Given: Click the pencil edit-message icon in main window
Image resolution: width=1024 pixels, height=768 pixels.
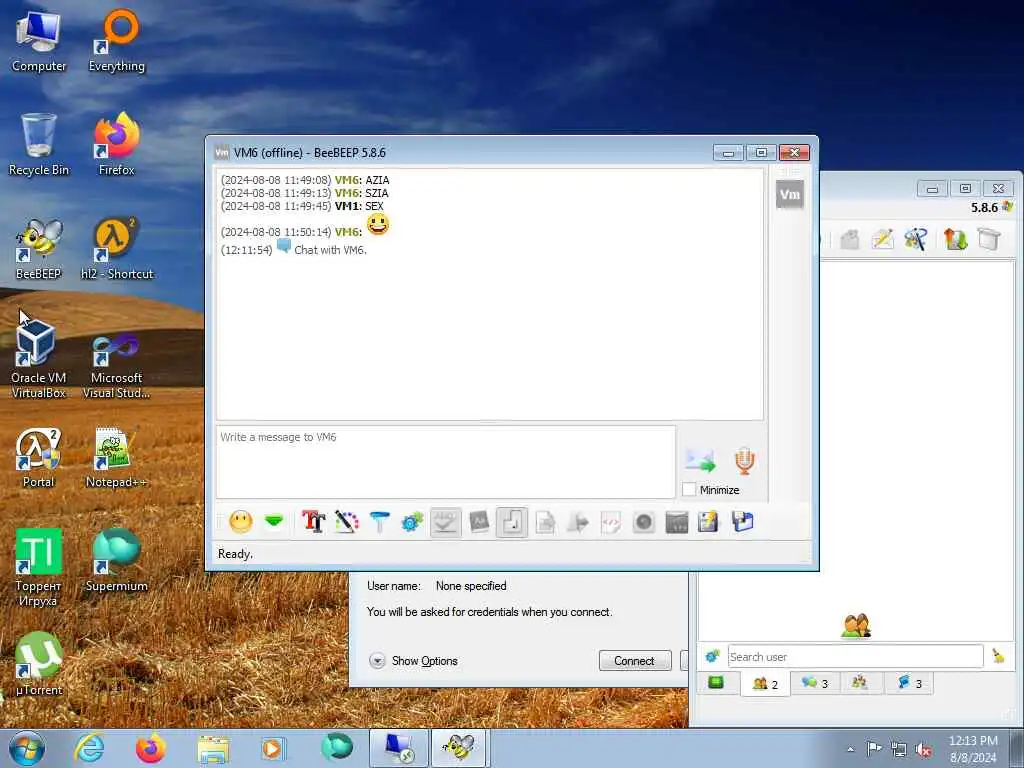Looking at the screenshot, I should pos(882,239).
